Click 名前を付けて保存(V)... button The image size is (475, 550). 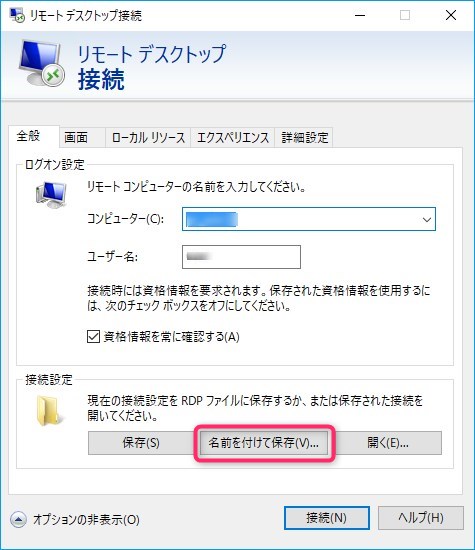(x=264, y=443)
